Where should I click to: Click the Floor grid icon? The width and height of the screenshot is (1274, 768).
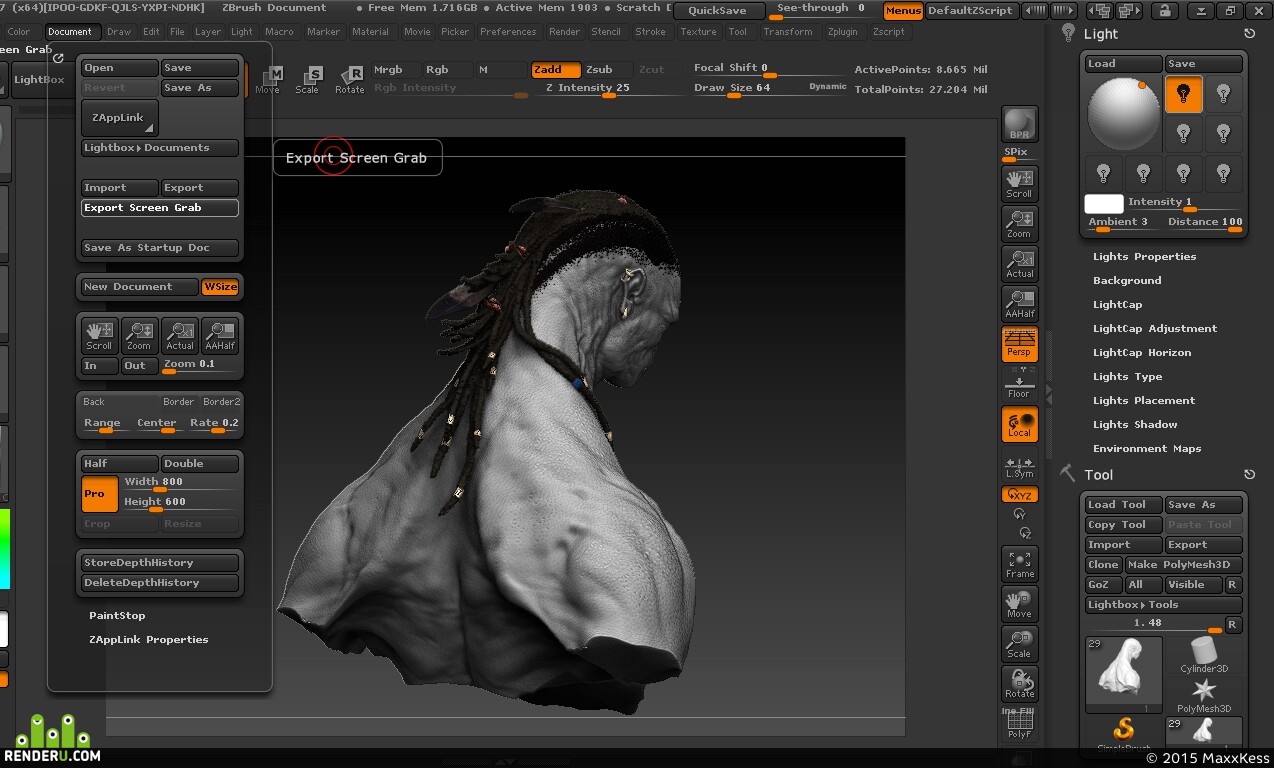1019,384
